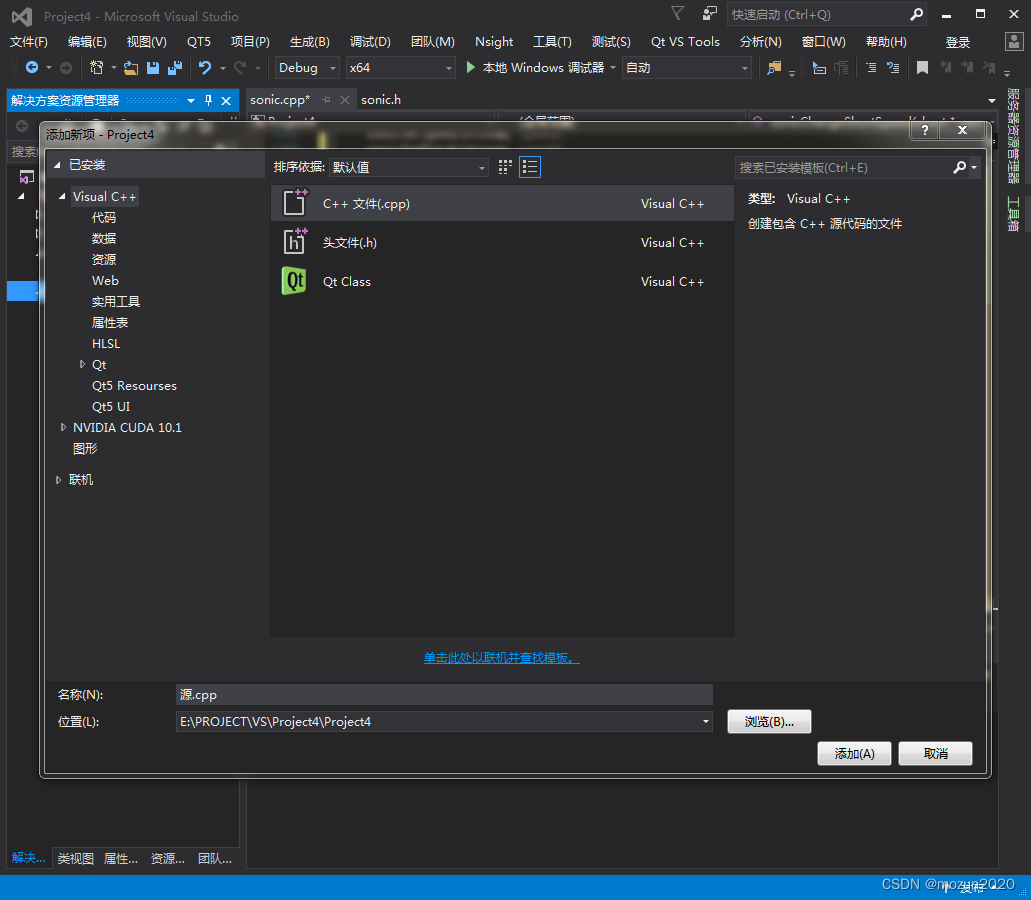This screenshot has width=1031, height=900.
Task: Click the new project toolbar icon
Action: pyautogui.click(x=97, y=67)
